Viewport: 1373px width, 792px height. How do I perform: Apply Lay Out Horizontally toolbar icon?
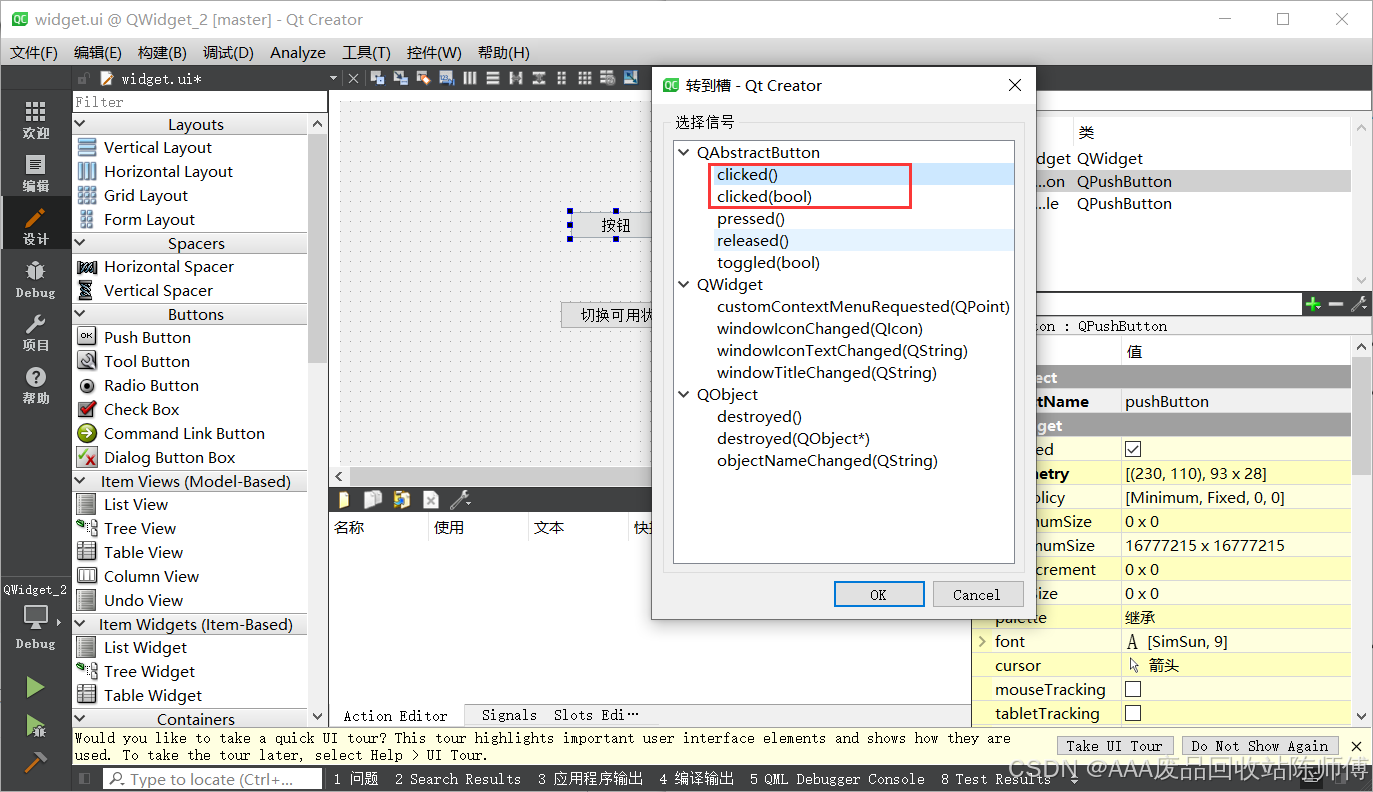469,78
